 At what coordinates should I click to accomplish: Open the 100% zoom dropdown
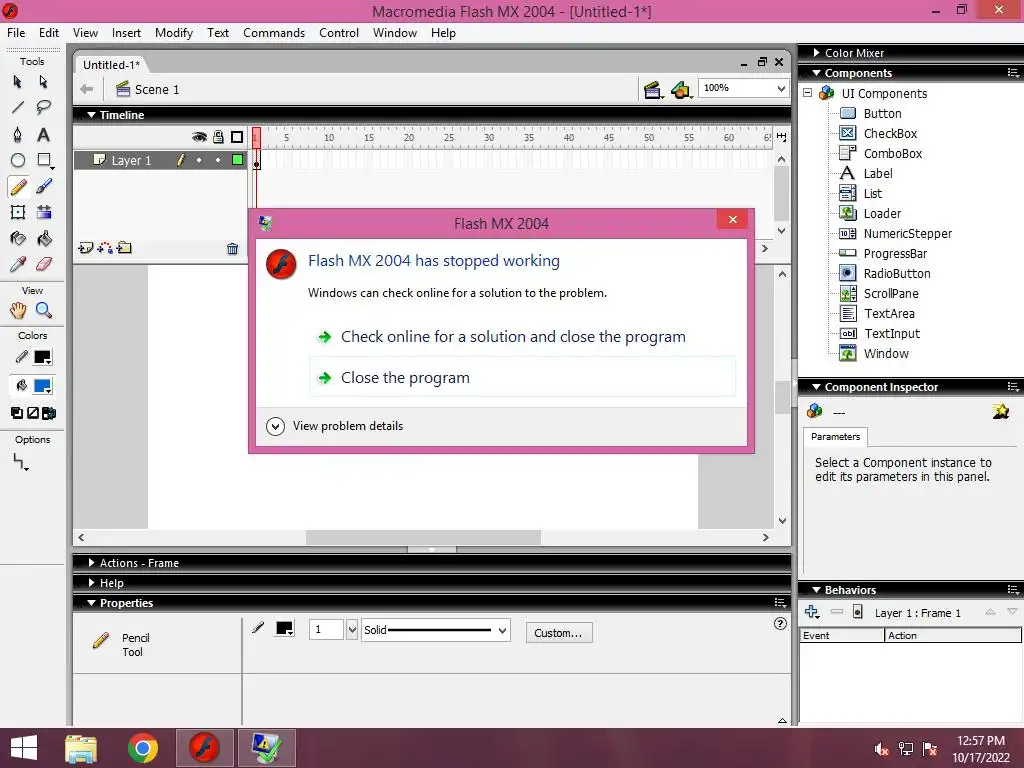tap(781, 88)
